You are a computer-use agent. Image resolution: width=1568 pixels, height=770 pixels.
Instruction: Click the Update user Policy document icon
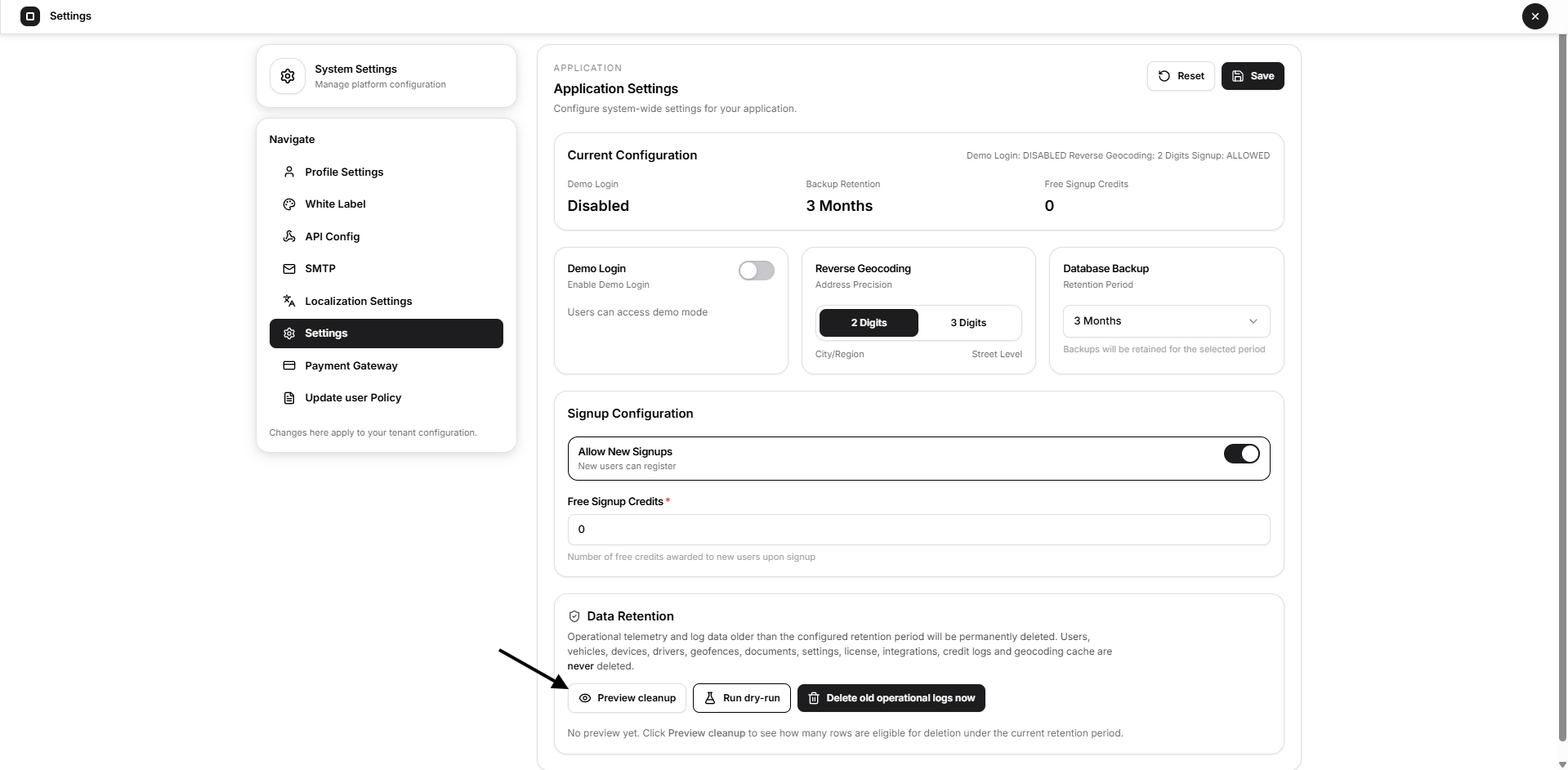(289, 398)
